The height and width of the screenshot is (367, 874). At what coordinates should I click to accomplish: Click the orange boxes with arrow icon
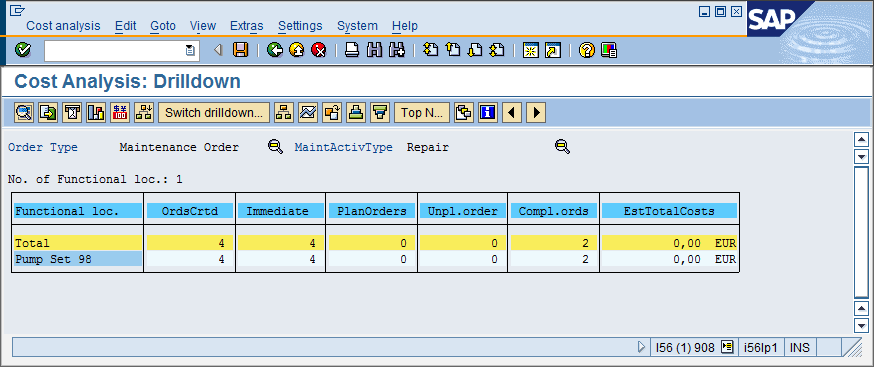click(x=332, y=113)
